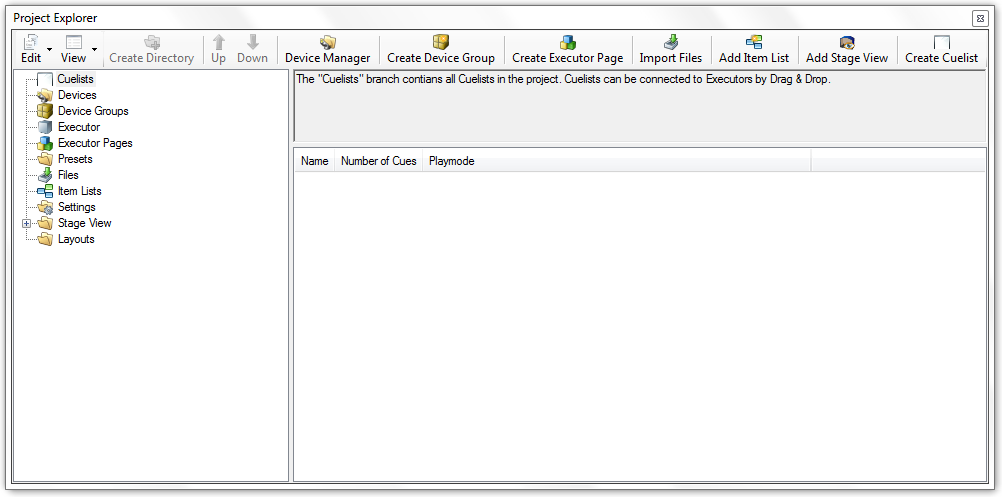This screenshot has width=1002, height=497.
Task: Open the Presets folder in tree
Action: [x=74, y=159]
